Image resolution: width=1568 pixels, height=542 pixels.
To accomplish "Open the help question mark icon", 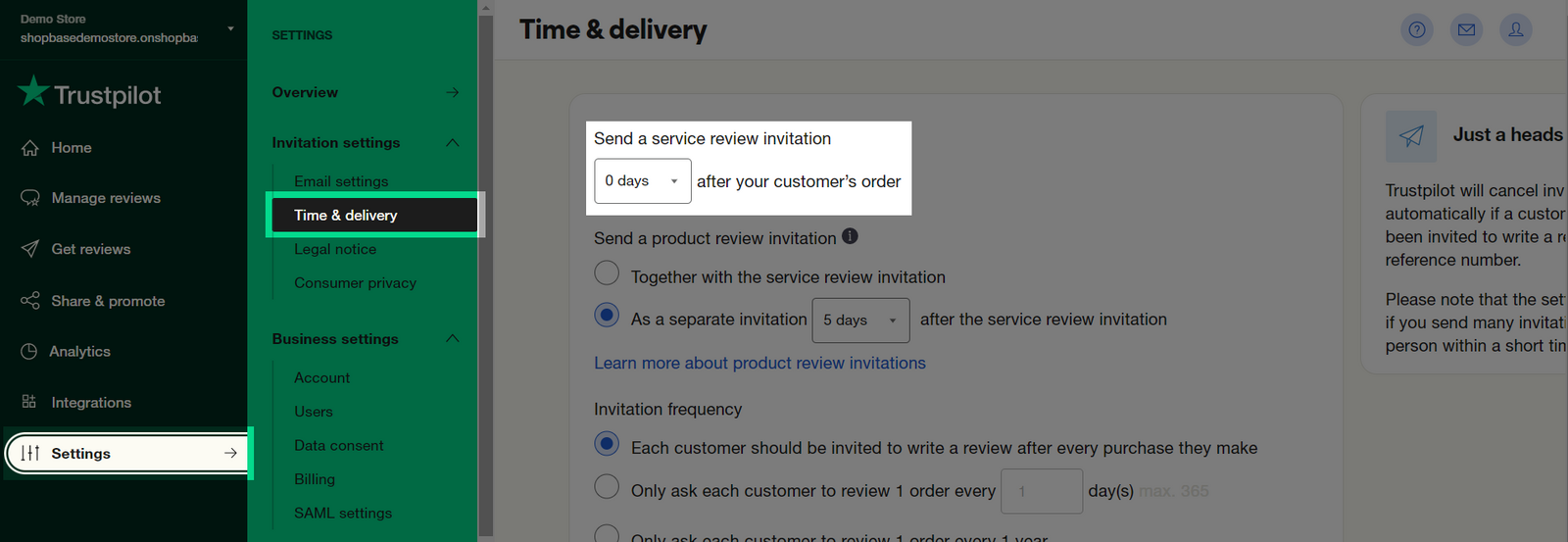I will [x=1417, y=29].
